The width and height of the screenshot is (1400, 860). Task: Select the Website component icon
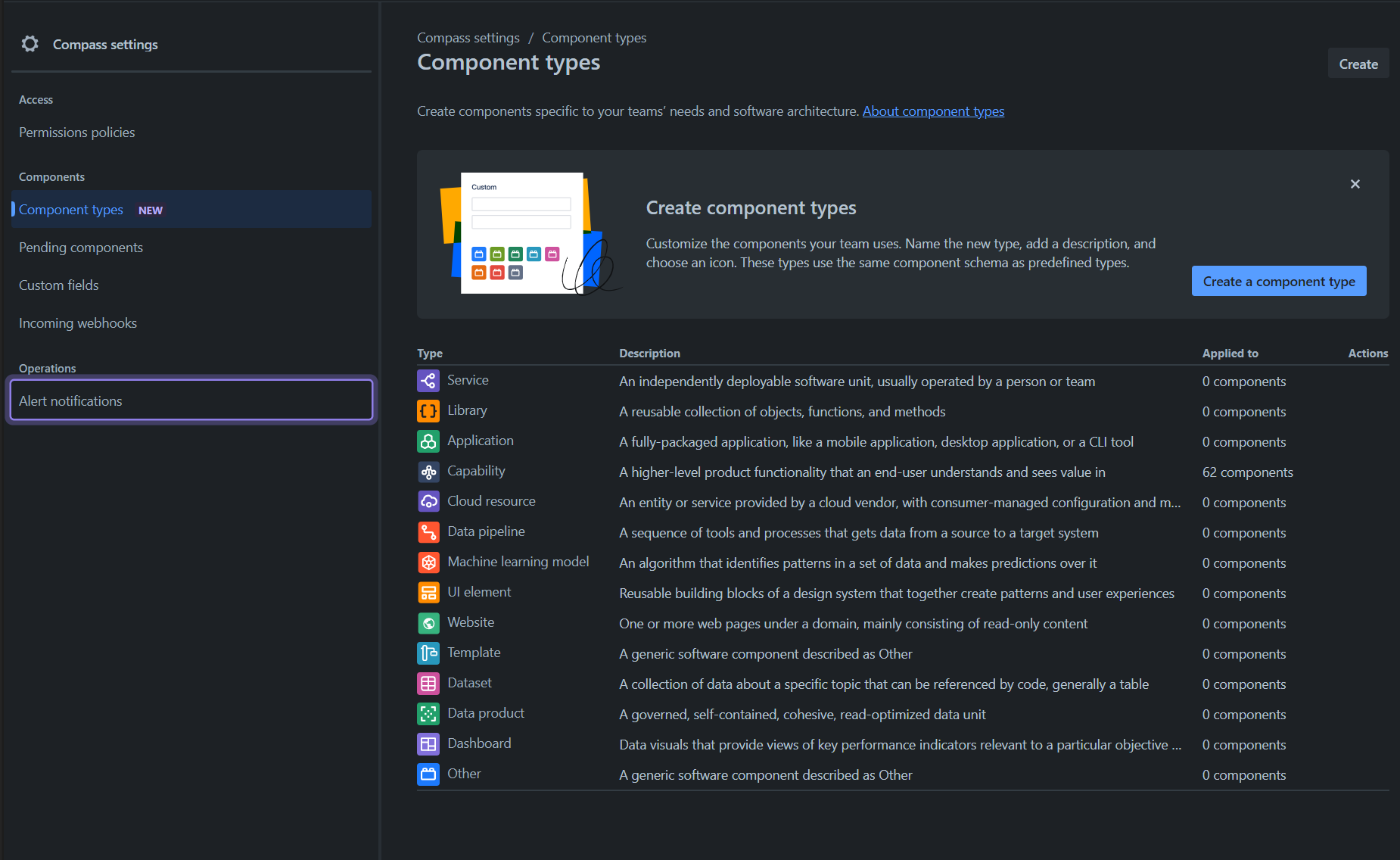(x=428, y=622)
